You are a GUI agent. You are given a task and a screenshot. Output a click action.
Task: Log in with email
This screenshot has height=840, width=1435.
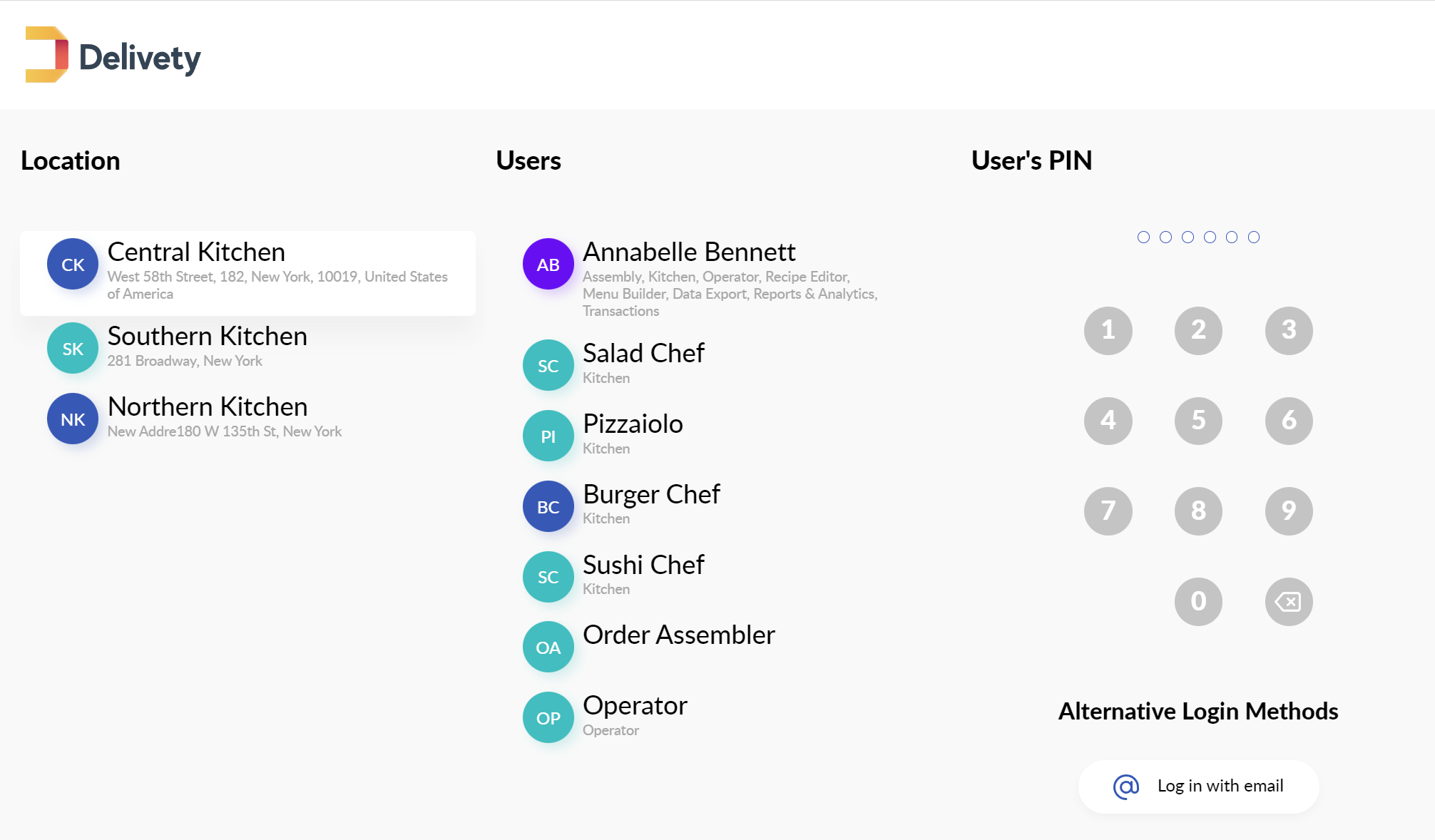tap(1198, 786)
